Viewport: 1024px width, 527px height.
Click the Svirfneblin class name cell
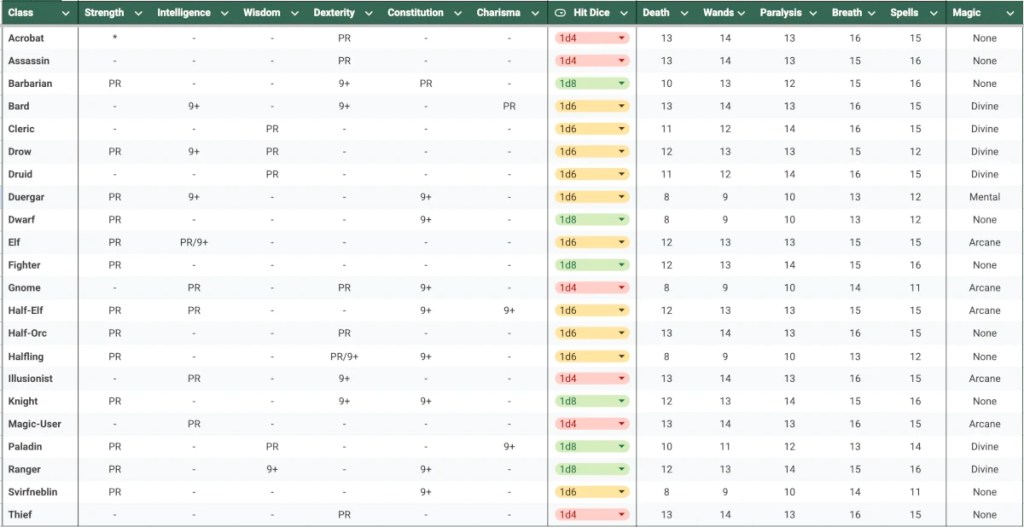coord(34,492)
